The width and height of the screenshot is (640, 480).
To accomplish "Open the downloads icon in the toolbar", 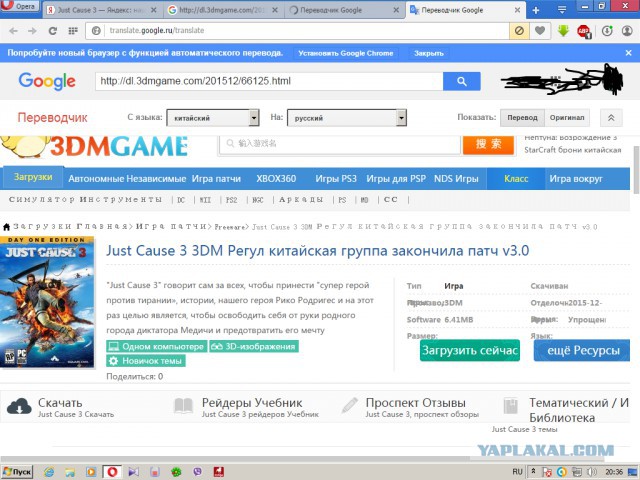I will point(607,31).
